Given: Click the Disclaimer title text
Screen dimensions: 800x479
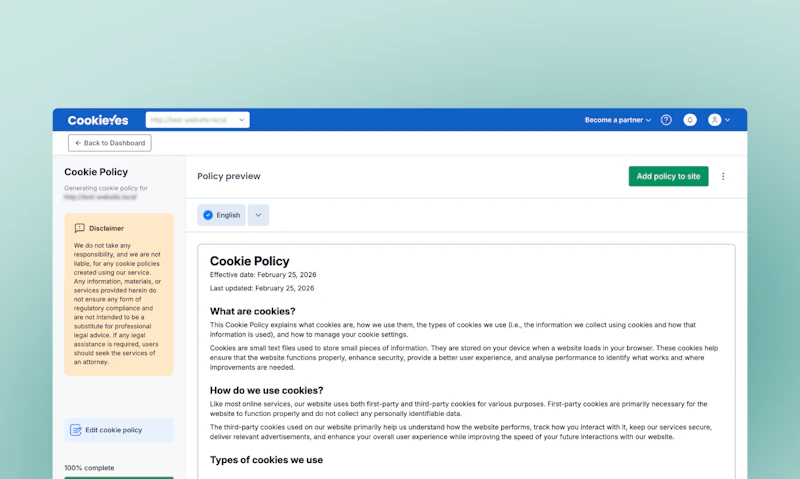Looking at the screenshot, I should pos(106,228).
